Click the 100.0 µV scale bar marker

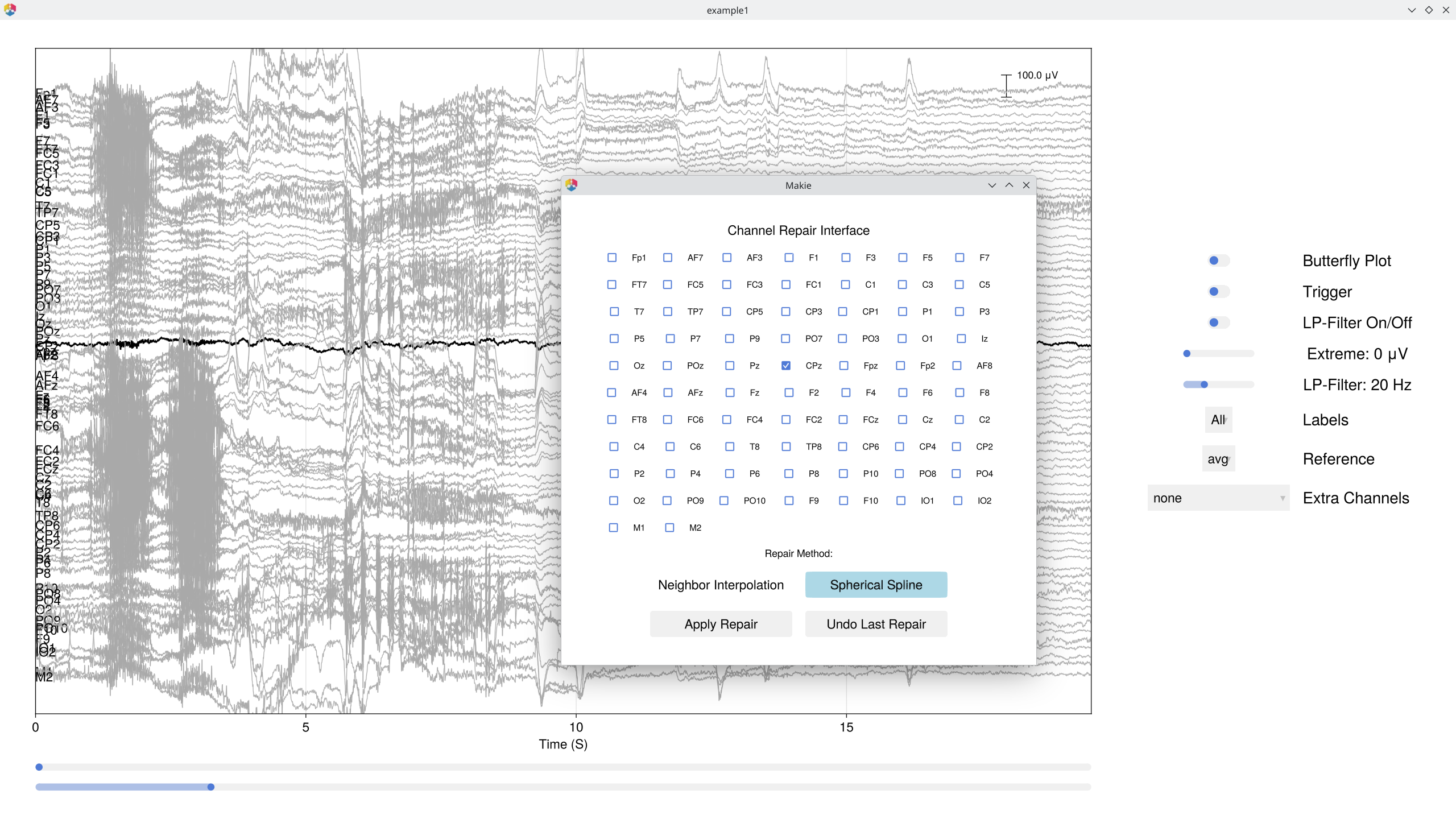click(1006, 85)
